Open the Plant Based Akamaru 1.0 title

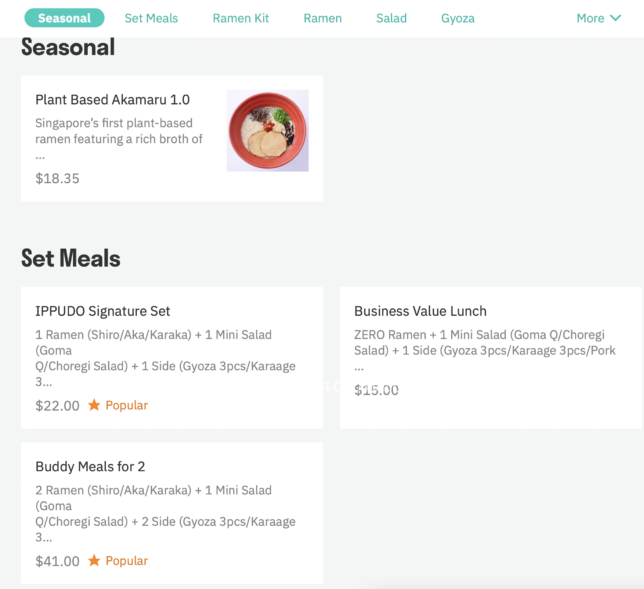click(112, 100)
